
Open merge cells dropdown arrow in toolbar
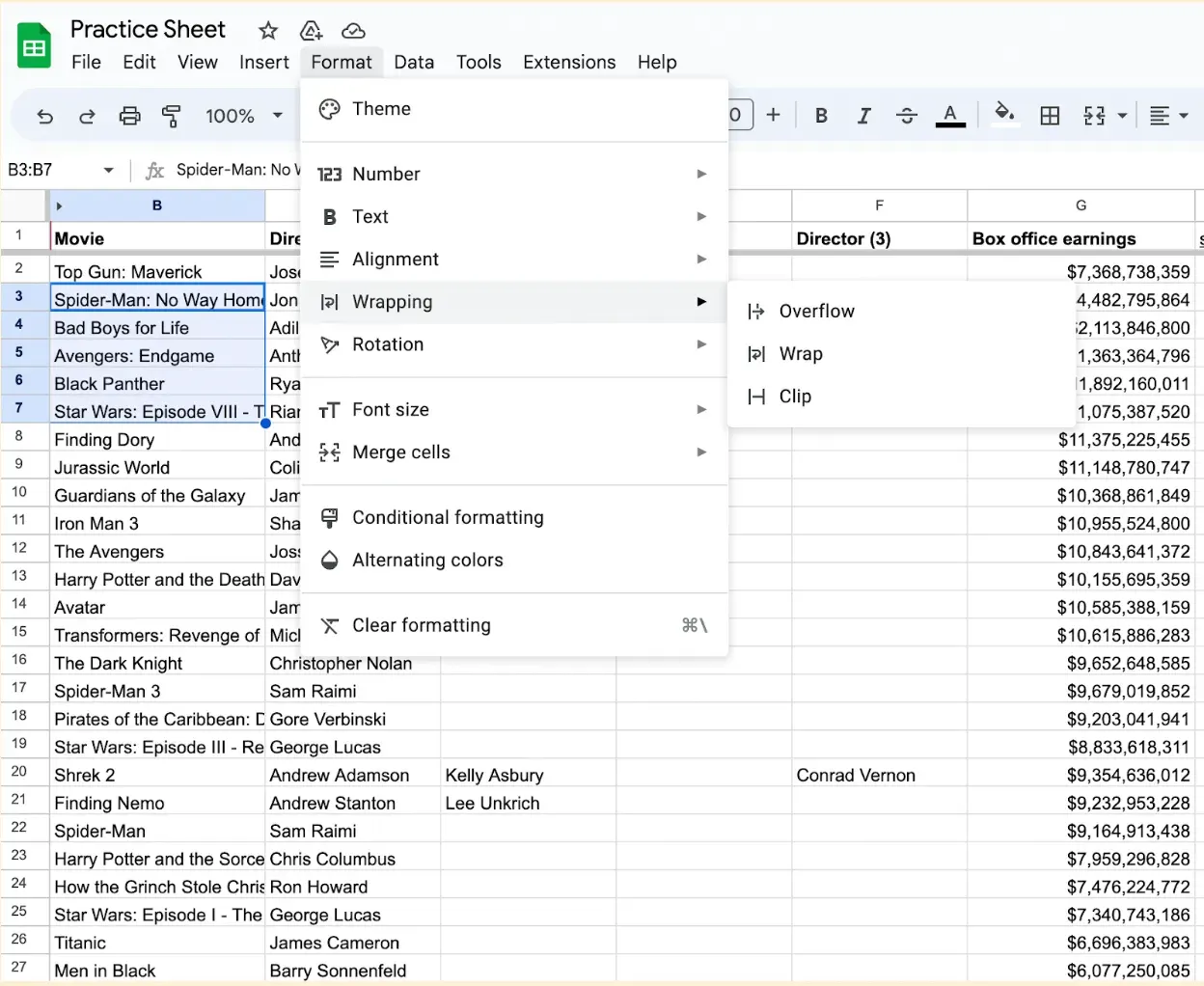pos(1122,116)
